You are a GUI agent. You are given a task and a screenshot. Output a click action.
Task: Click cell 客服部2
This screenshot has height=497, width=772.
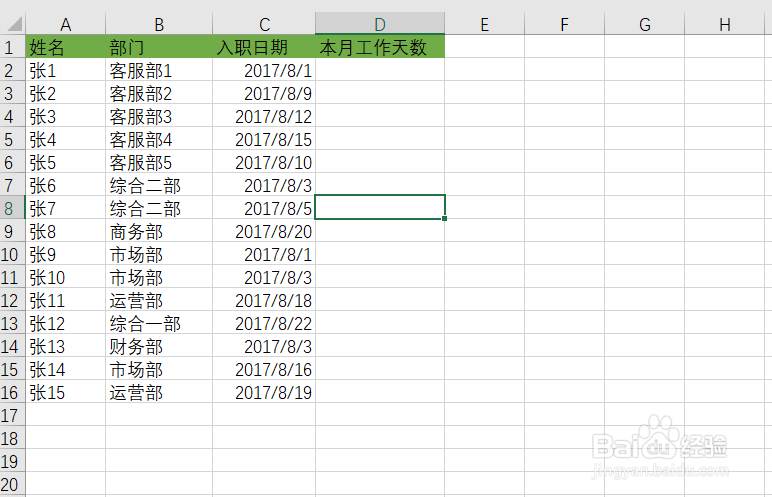coord(159,93)
